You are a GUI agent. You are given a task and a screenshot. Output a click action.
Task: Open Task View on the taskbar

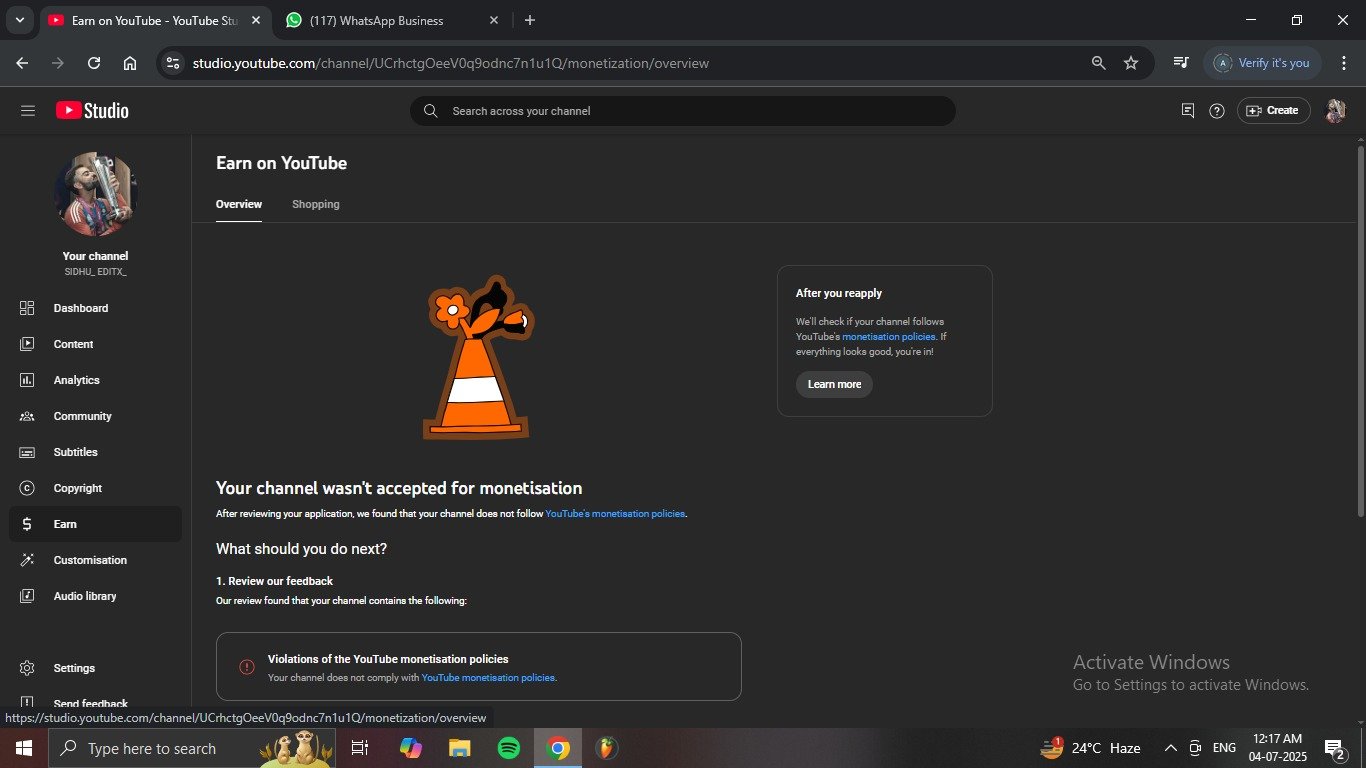tap(360, 748)
